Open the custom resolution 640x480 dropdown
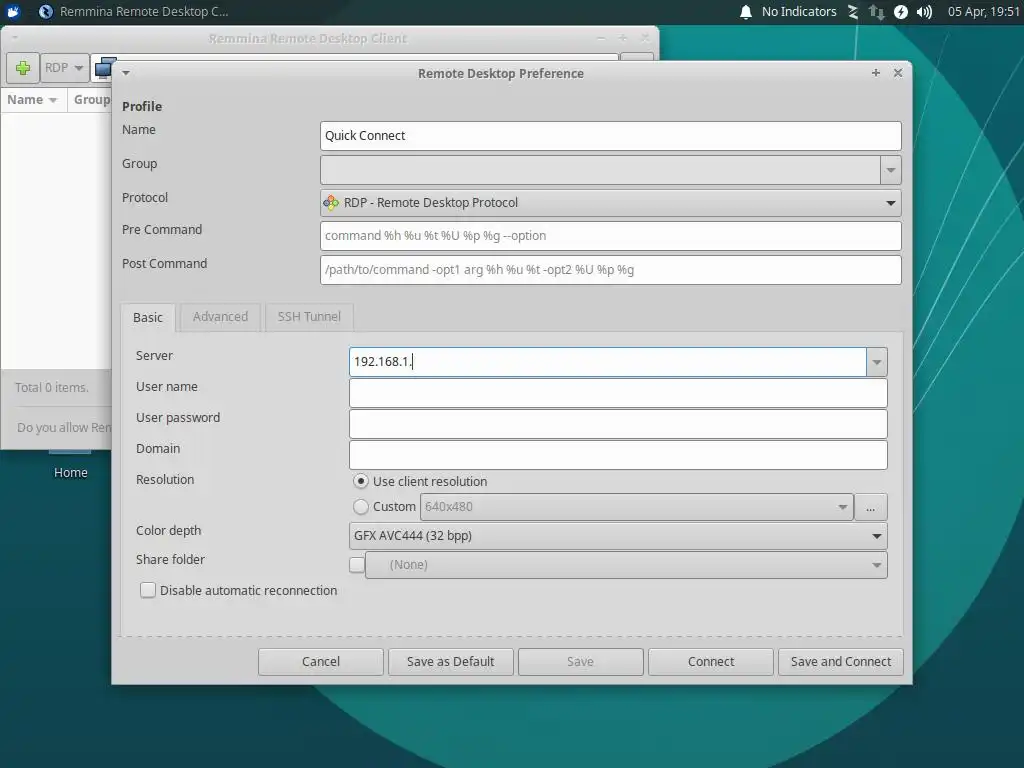This screenshot has width=1024, height=768. pos(637,507)
